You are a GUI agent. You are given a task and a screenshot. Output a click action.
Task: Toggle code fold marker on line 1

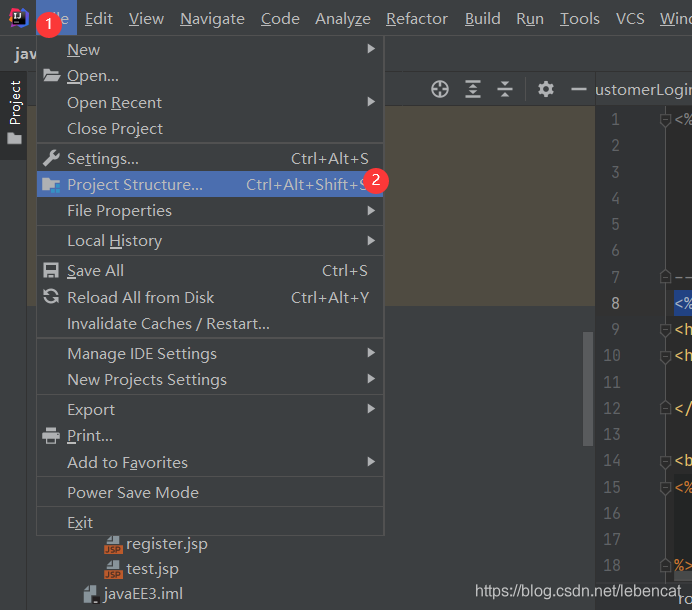[666, 120]
